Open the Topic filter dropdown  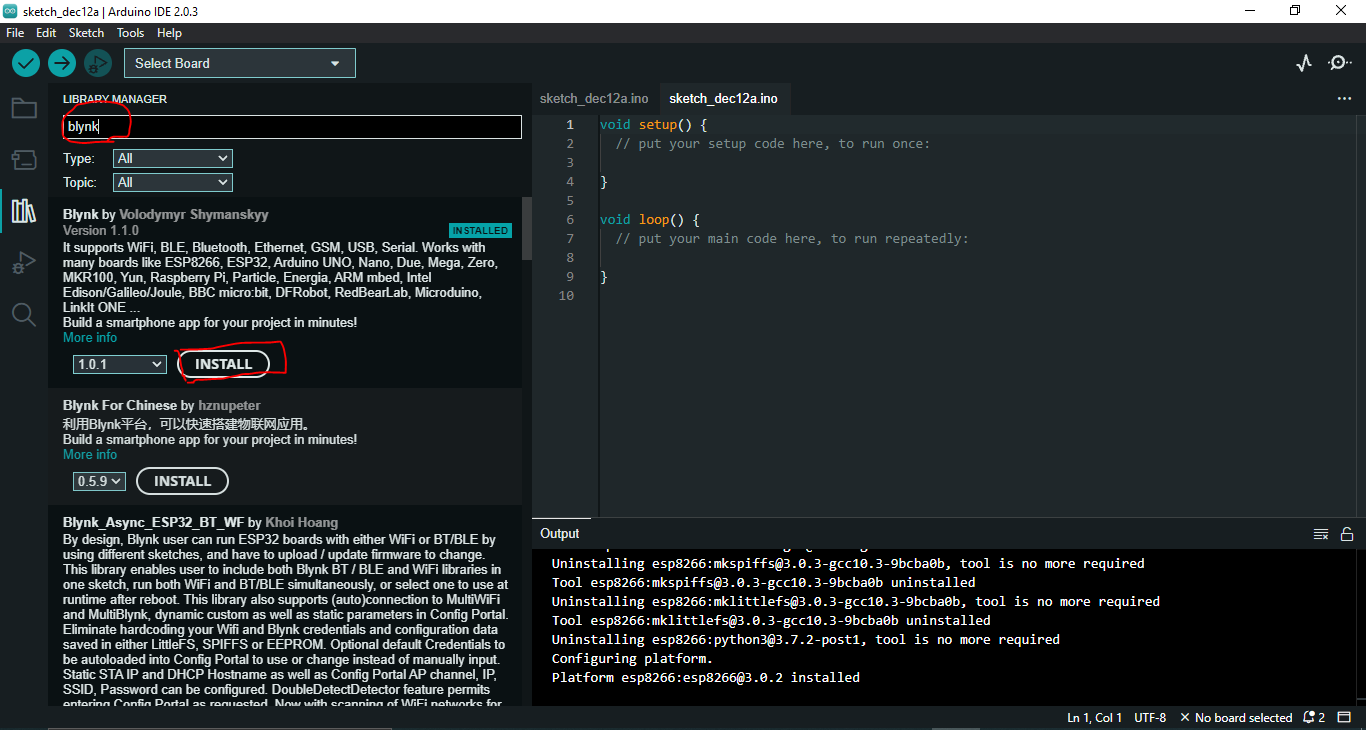(173, 182)
